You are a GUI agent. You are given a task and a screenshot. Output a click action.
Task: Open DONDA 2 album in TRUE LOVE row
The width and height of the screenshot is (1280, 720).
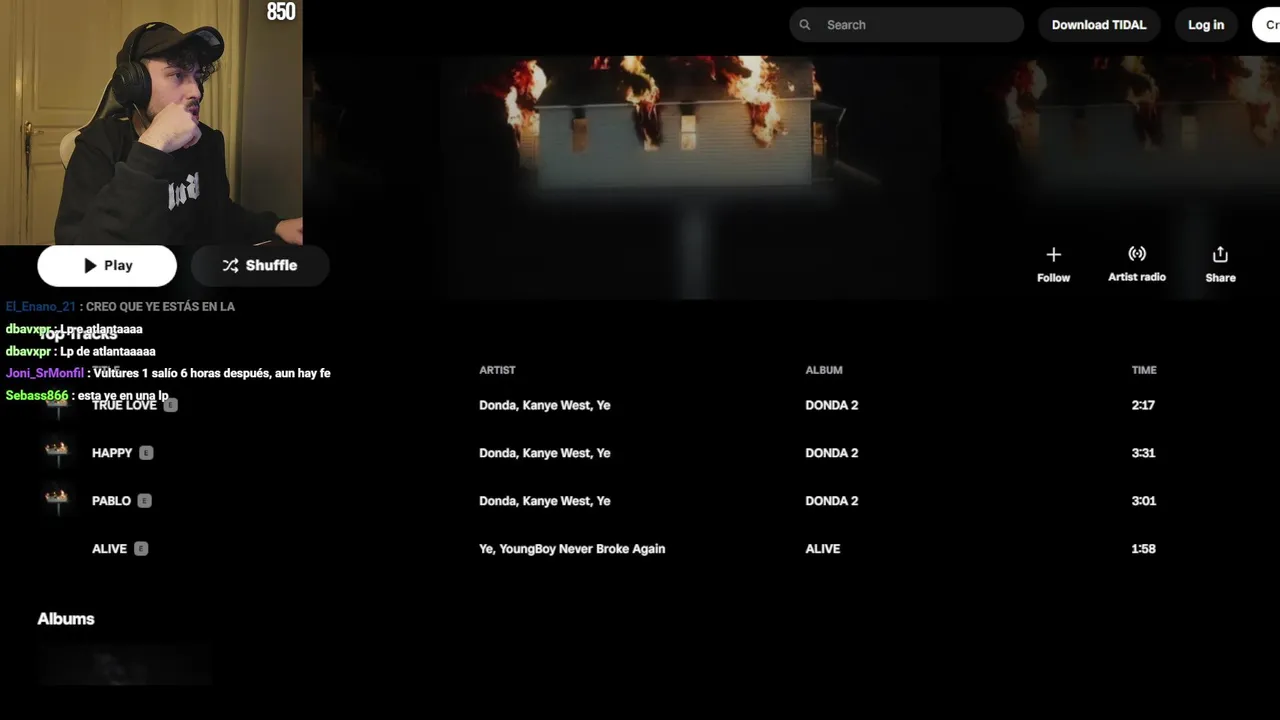[832, 405]
